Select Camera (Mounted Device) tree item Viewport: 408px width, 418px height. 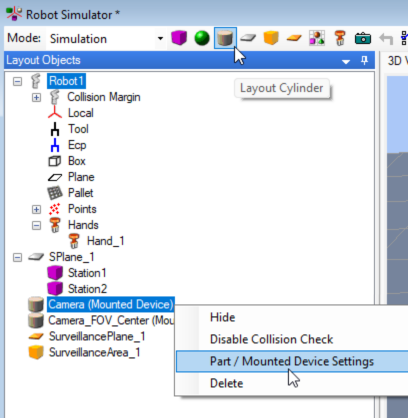pyautogui.click(x=111, y=305)
